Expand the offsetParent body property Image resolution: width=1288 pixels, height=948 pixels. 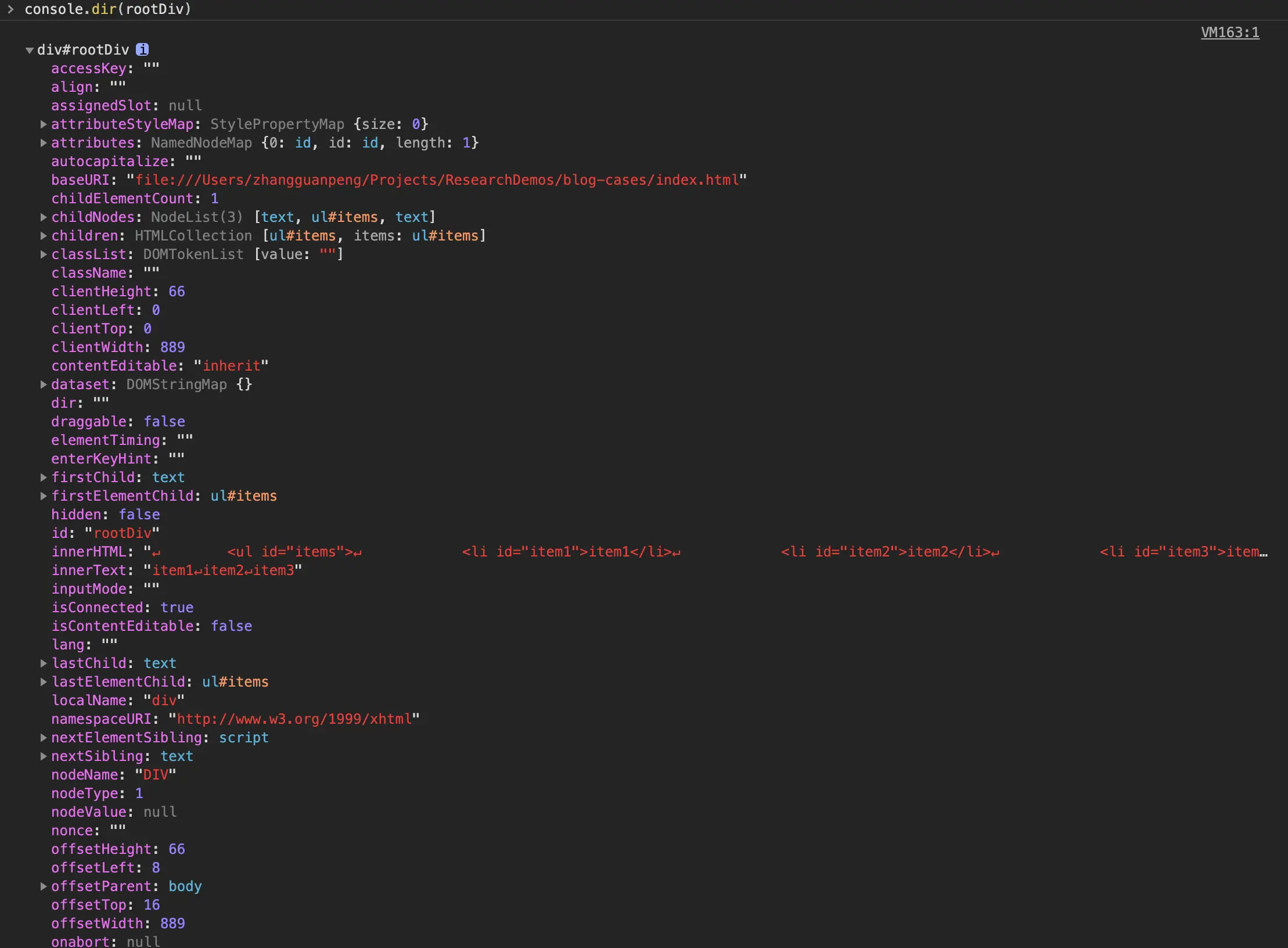tap(43, 886)
